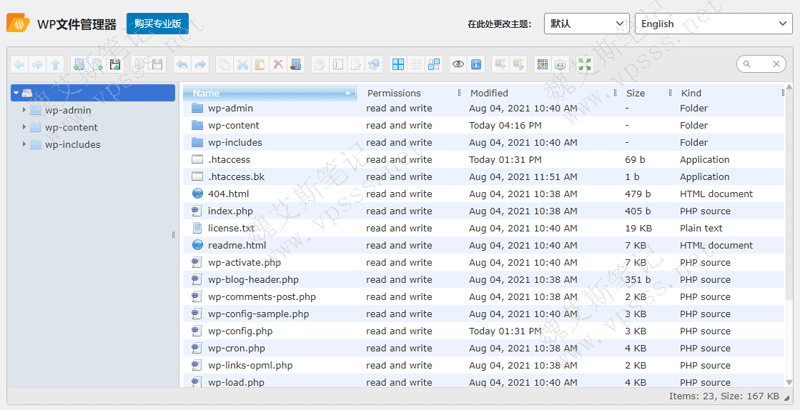
Task: Click the magnifier icon in the search box
Action: 747,64
